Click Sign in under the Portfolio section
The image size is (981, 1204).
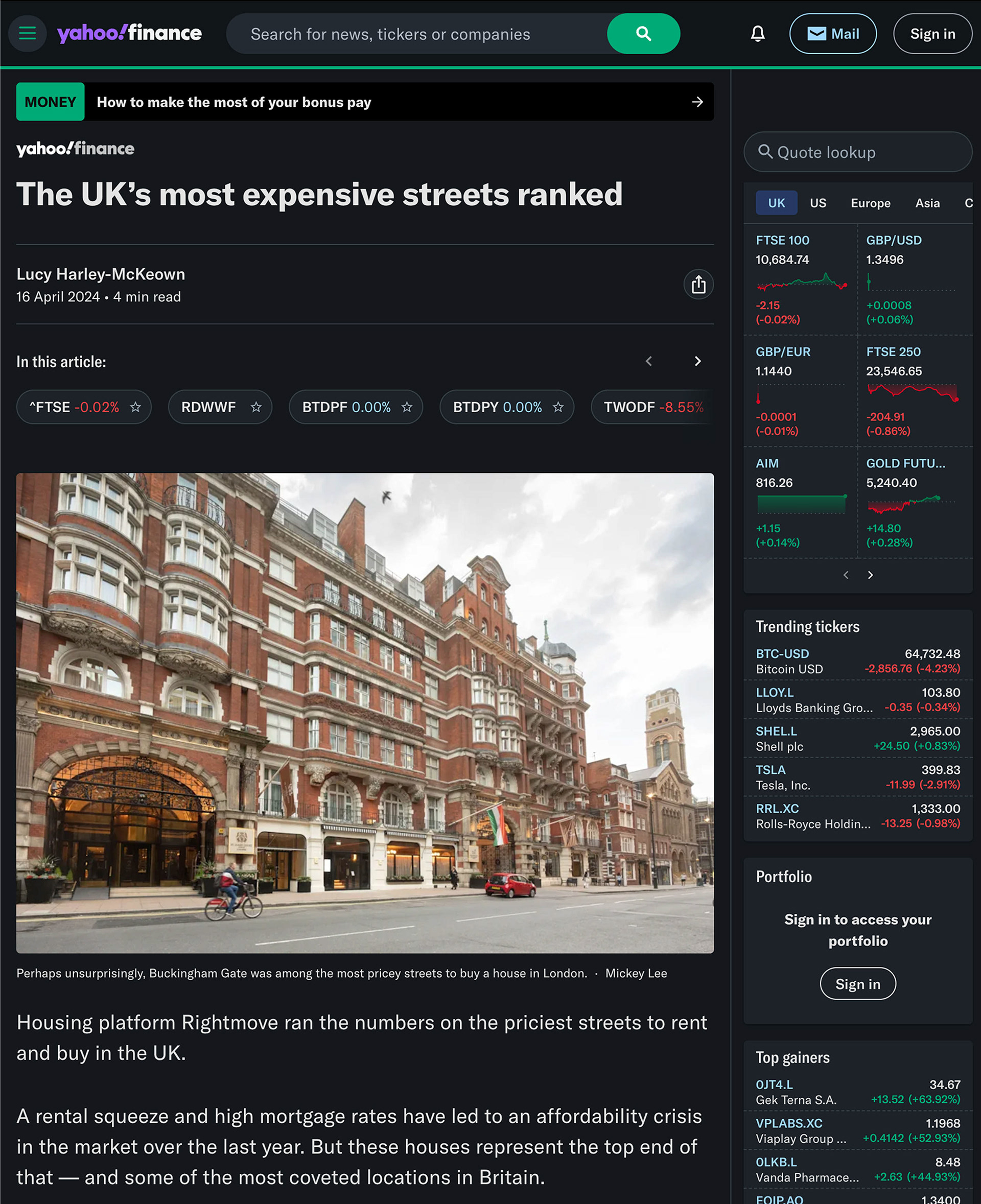858,984
